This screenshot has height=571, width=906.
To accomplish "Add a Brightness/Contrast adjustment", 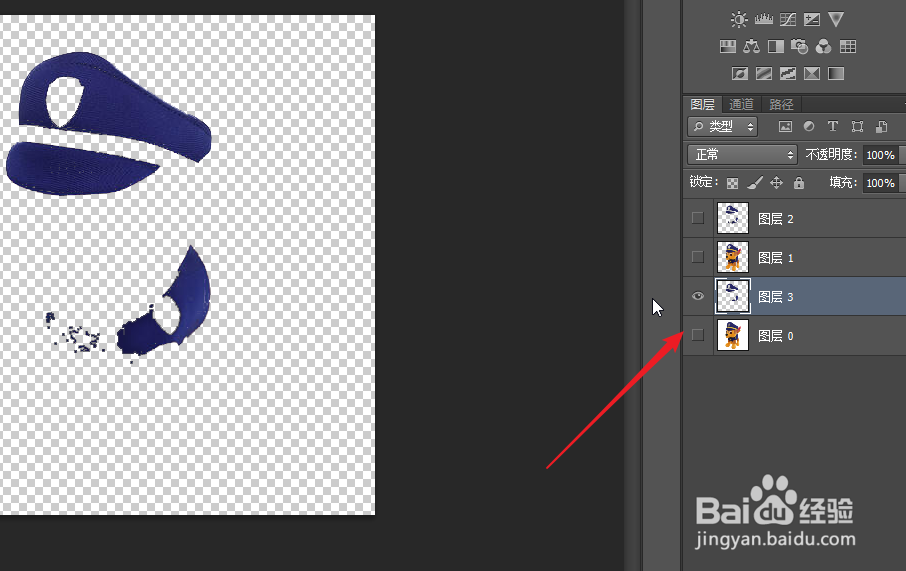I will [739, 20].
